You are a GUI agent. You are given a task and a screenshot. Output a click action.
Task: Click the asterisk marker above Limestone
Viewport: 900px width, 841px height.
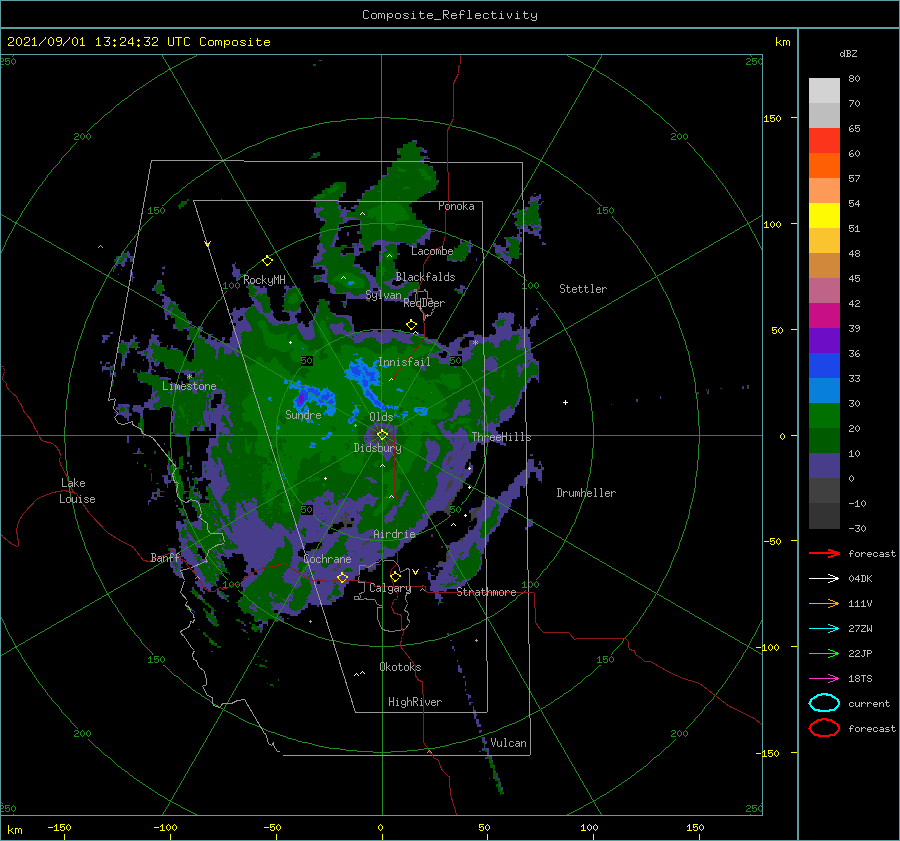pyautogui.click(x=189, y=377)
